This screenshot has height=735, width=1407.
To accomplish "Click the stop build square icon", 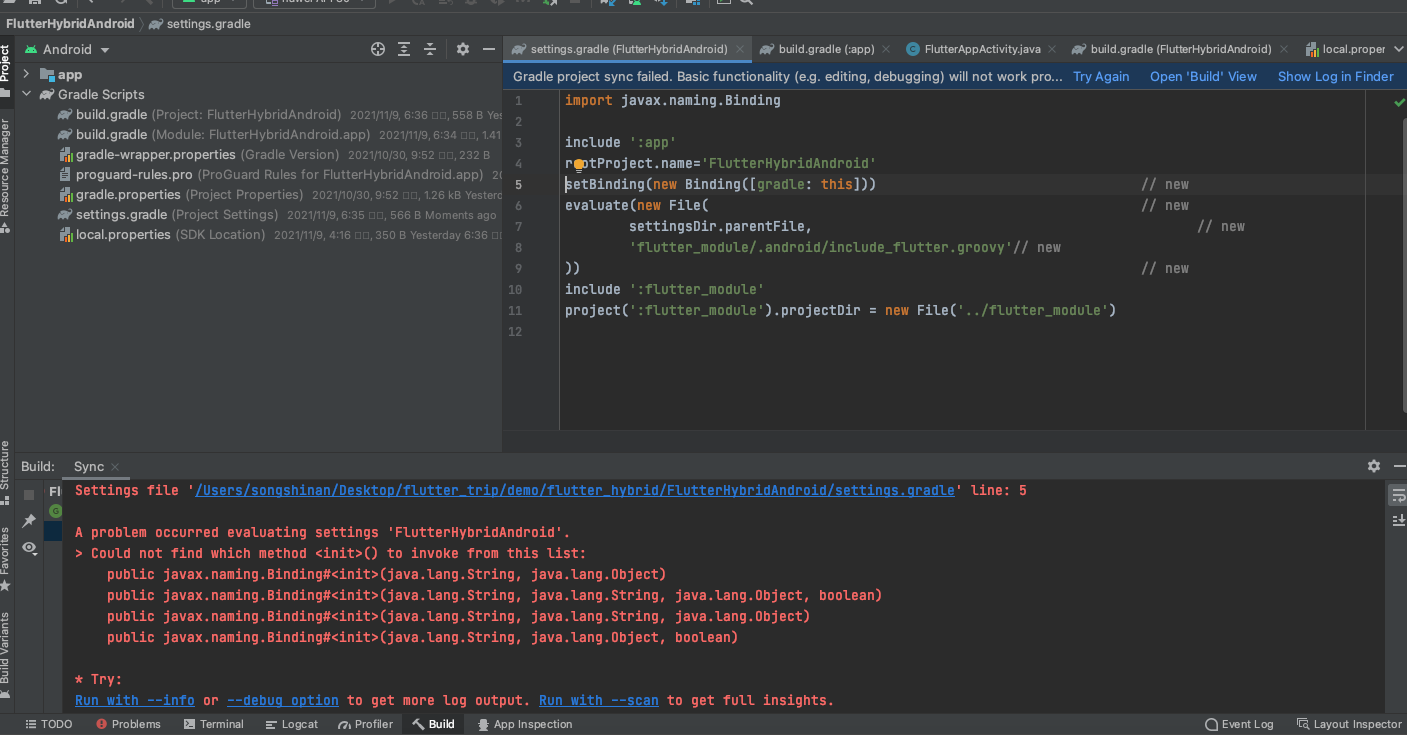I will click(x=29, y=495).
